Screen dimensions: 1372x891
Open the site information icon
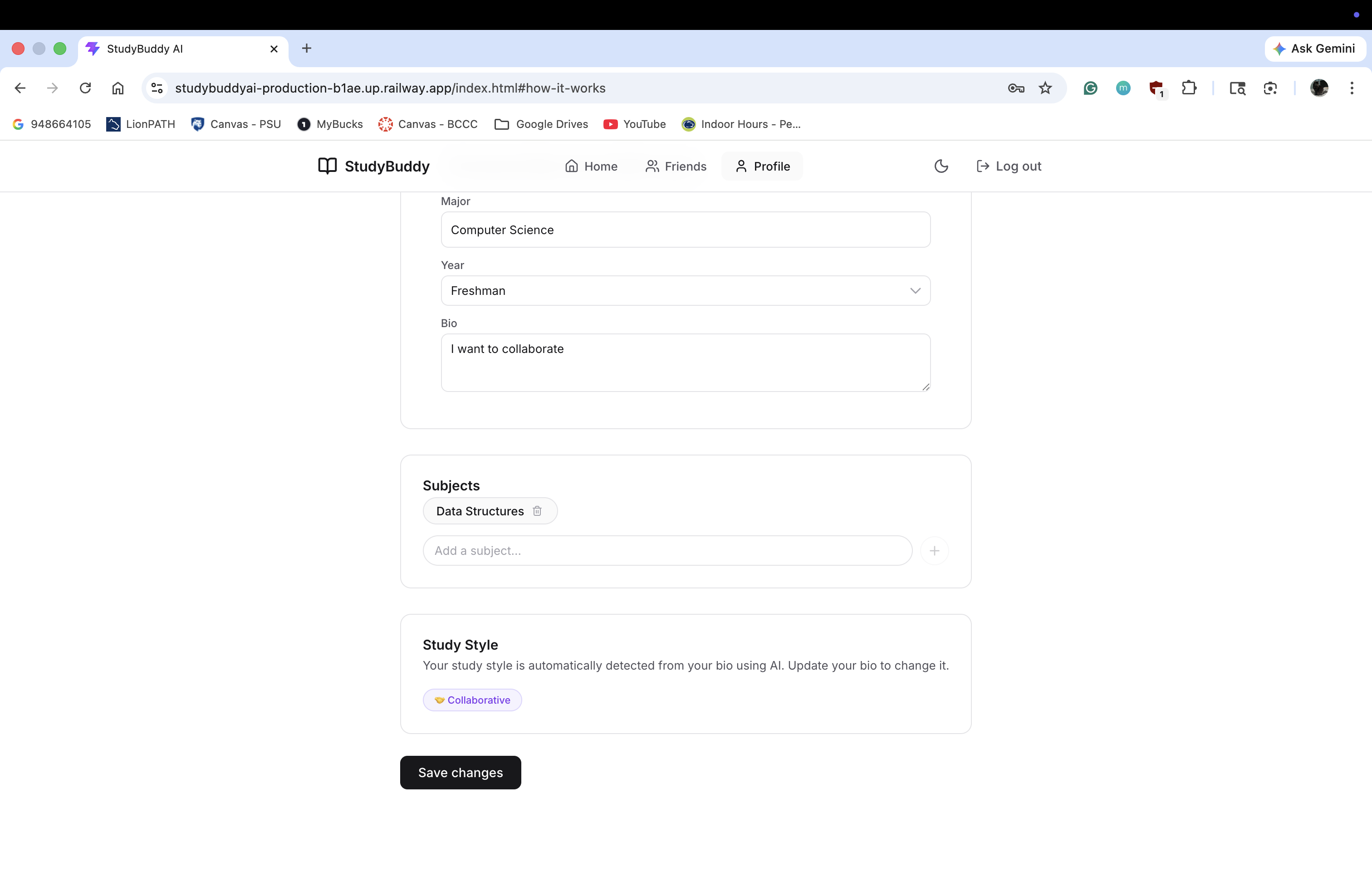click(157, 88)
